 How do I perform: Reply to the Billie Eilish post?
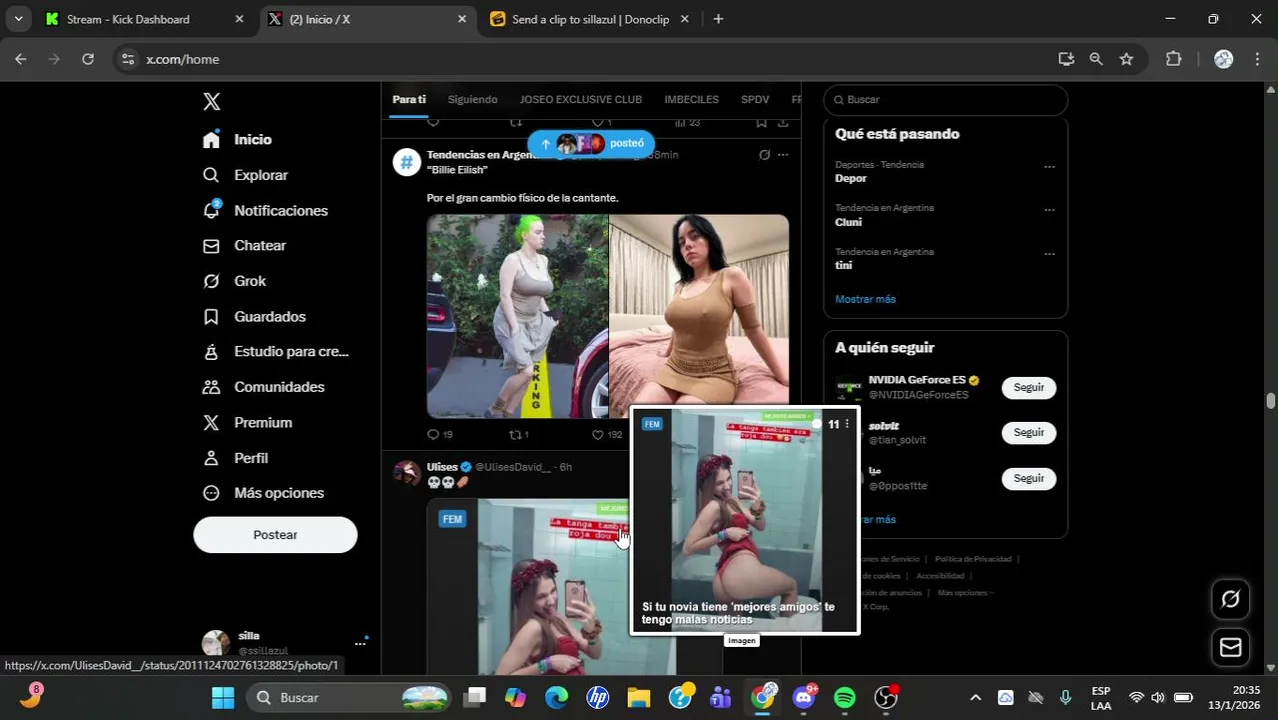coord(439,435)
